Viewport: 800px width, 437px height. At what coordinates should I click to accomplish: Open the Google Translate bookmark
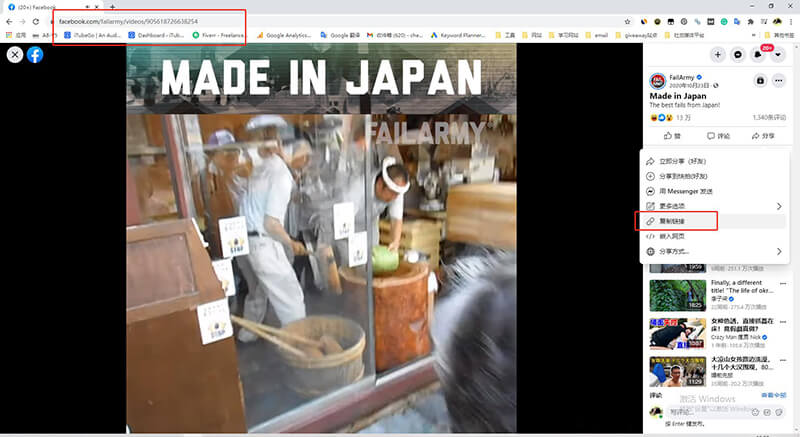click(x=340, y=35)
